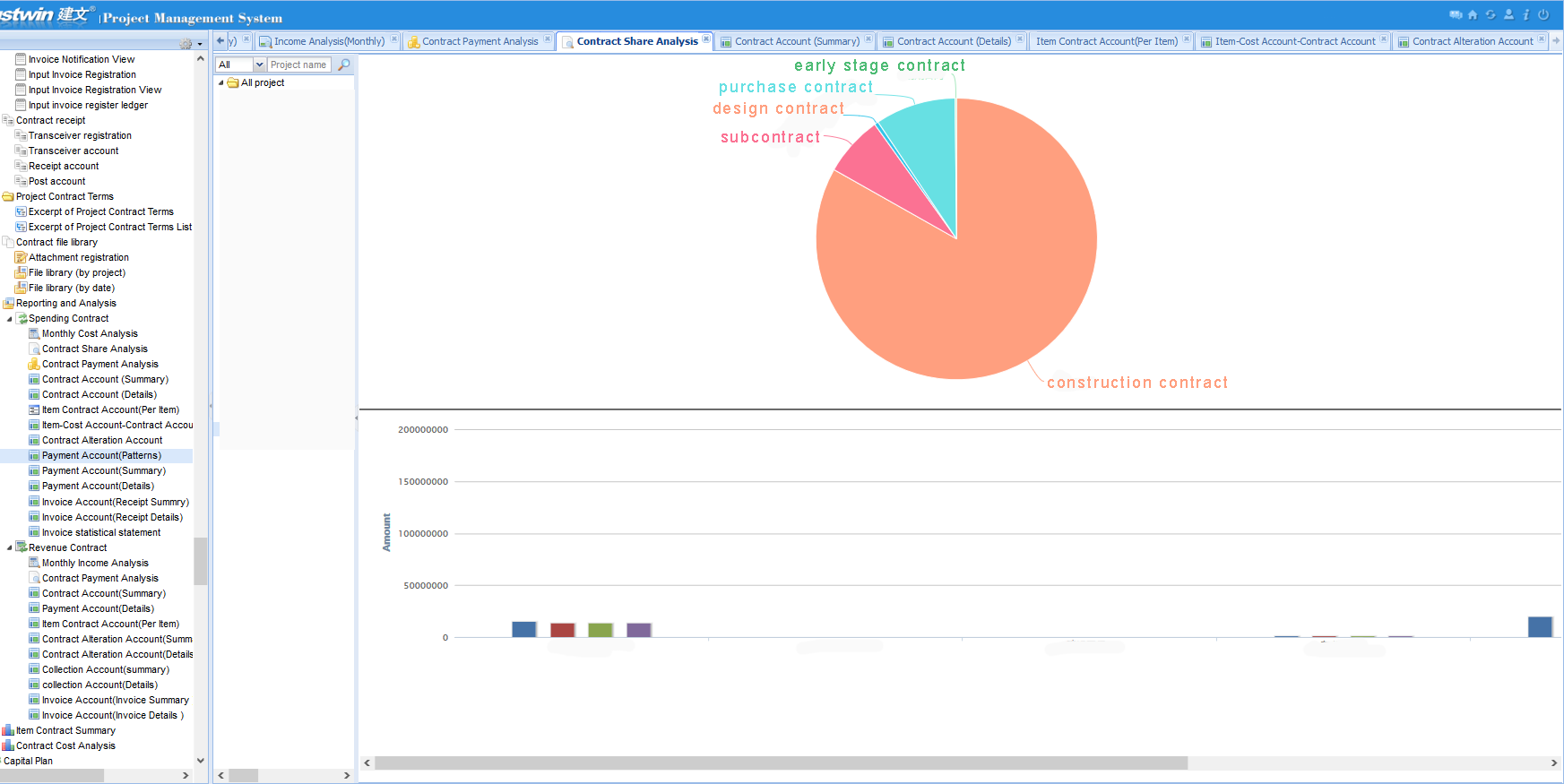This screenshot has width=1564, height=784.
Task: Close the Contract Share Analysis tab
Action: point(706,39)
